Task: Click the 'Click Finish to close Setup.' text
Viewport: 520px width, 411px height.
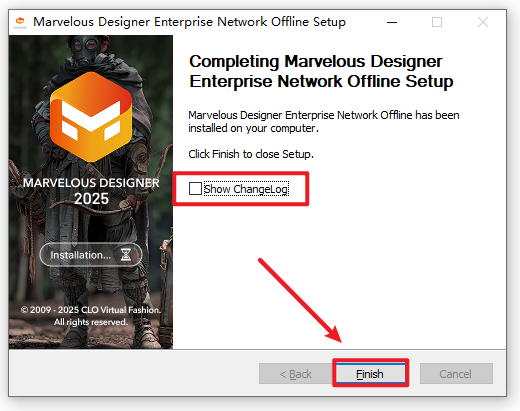Action: pos(251,154)
